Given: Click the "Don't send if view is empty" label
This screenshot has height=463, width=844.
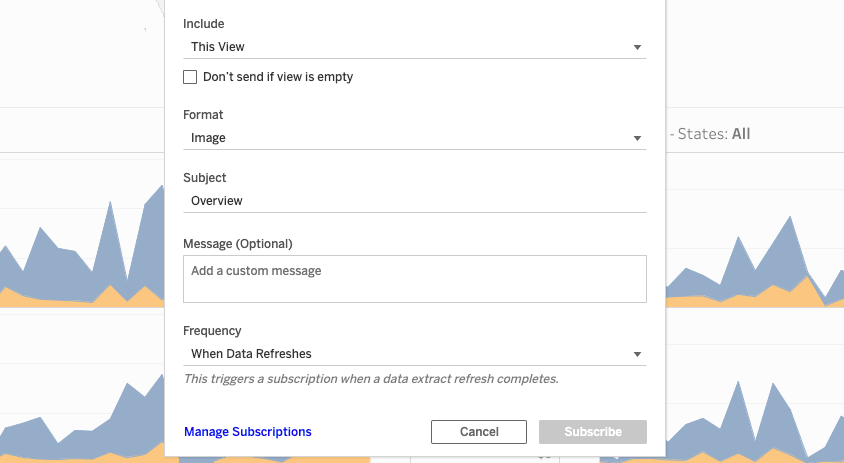Looking at the screenshot, I should point(278,77).
